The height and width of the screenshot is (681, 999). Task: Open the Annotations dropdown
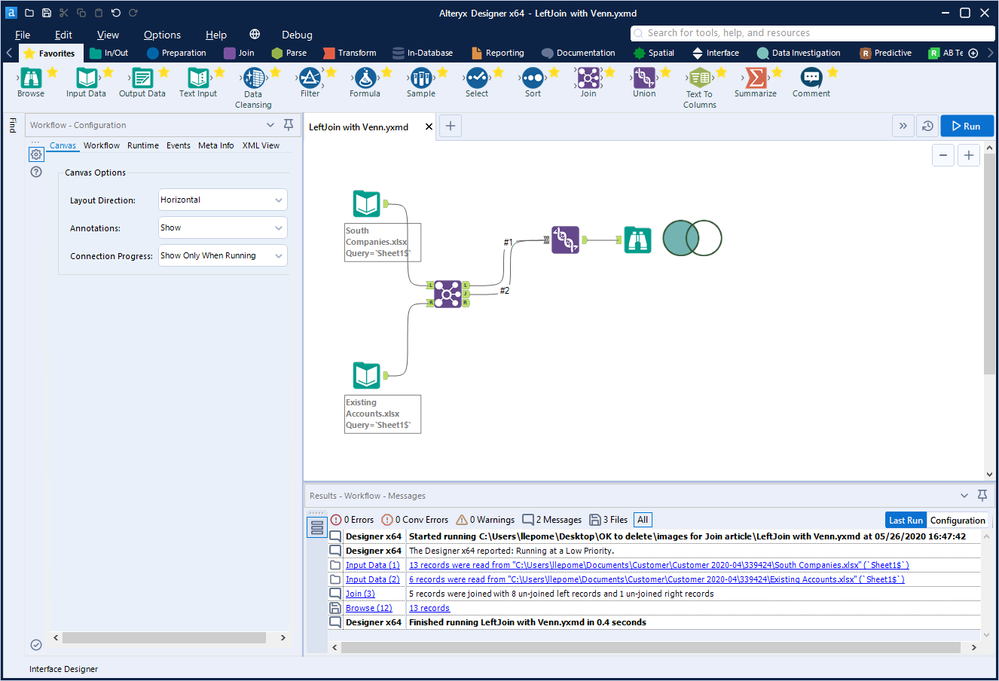coord(222,228)
